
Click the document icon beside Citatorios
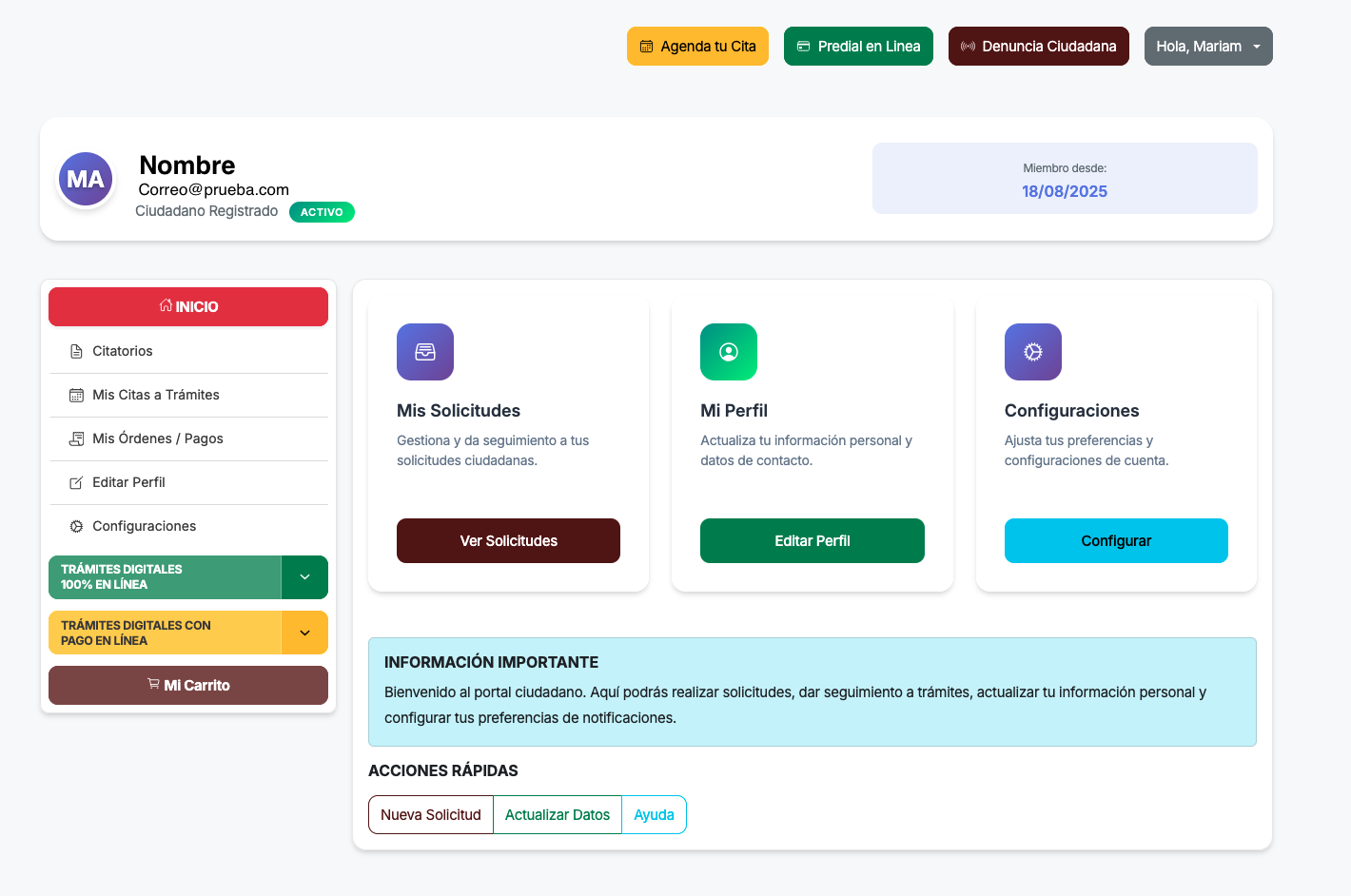(76, 351)
